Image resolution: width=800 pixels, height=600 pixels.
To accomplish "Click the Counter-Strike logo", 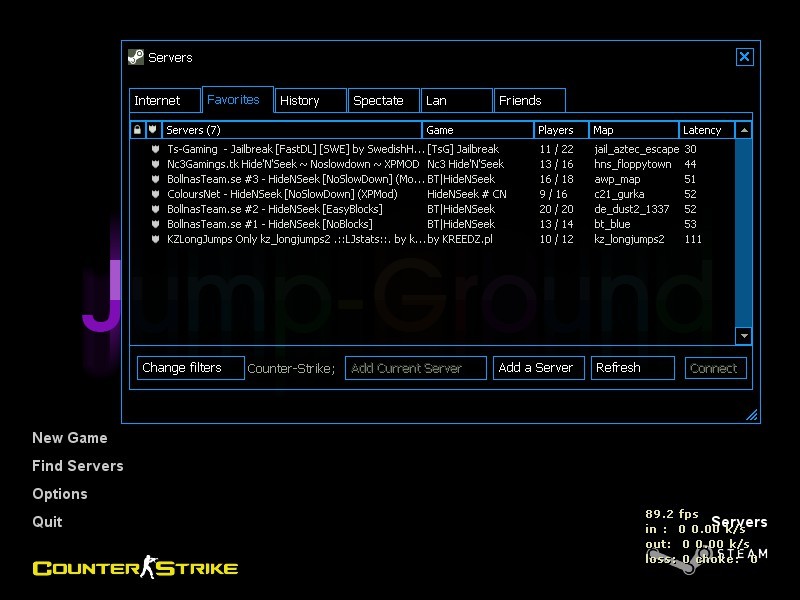I will pyautogui.click(x=135, y=567).
